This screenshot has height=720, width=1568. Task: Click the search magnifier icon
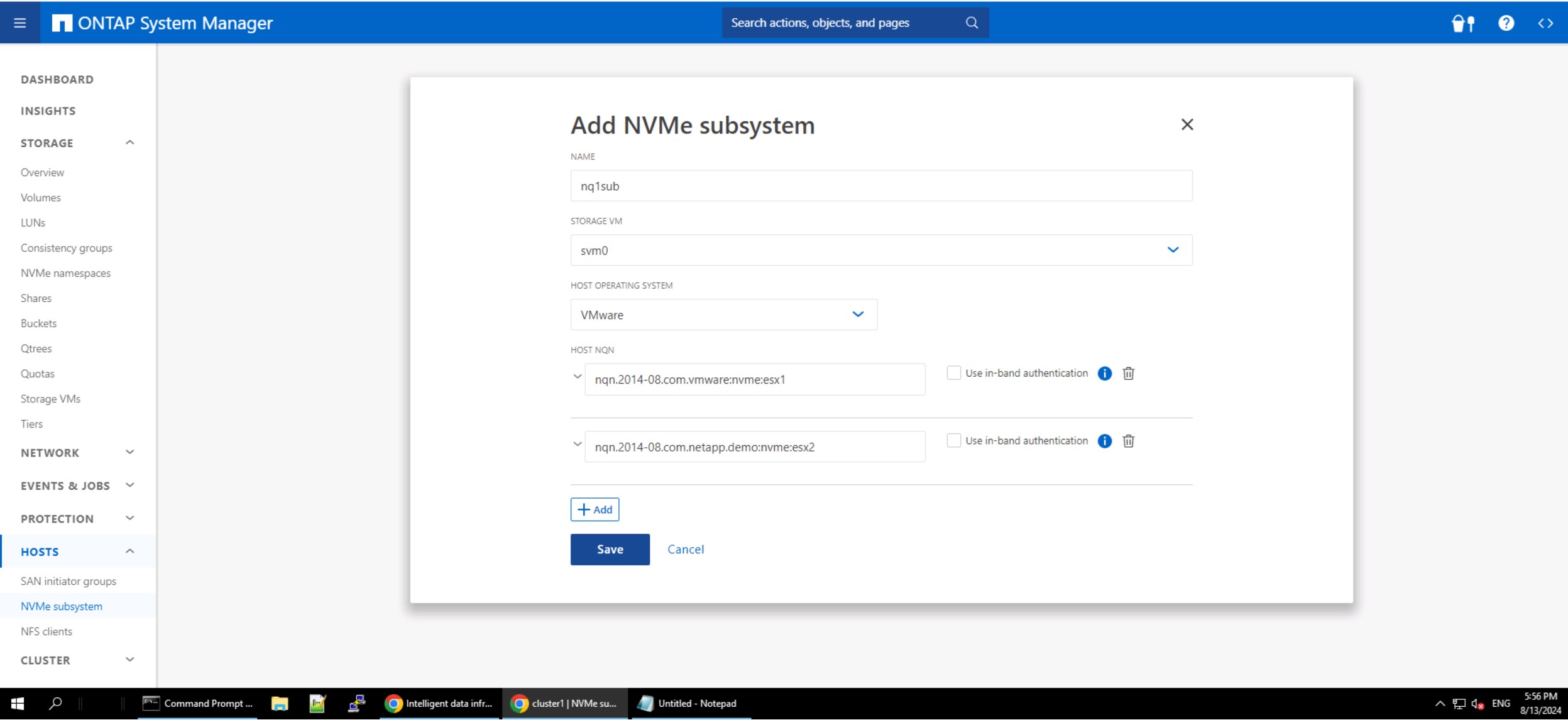tap(972, 23)
